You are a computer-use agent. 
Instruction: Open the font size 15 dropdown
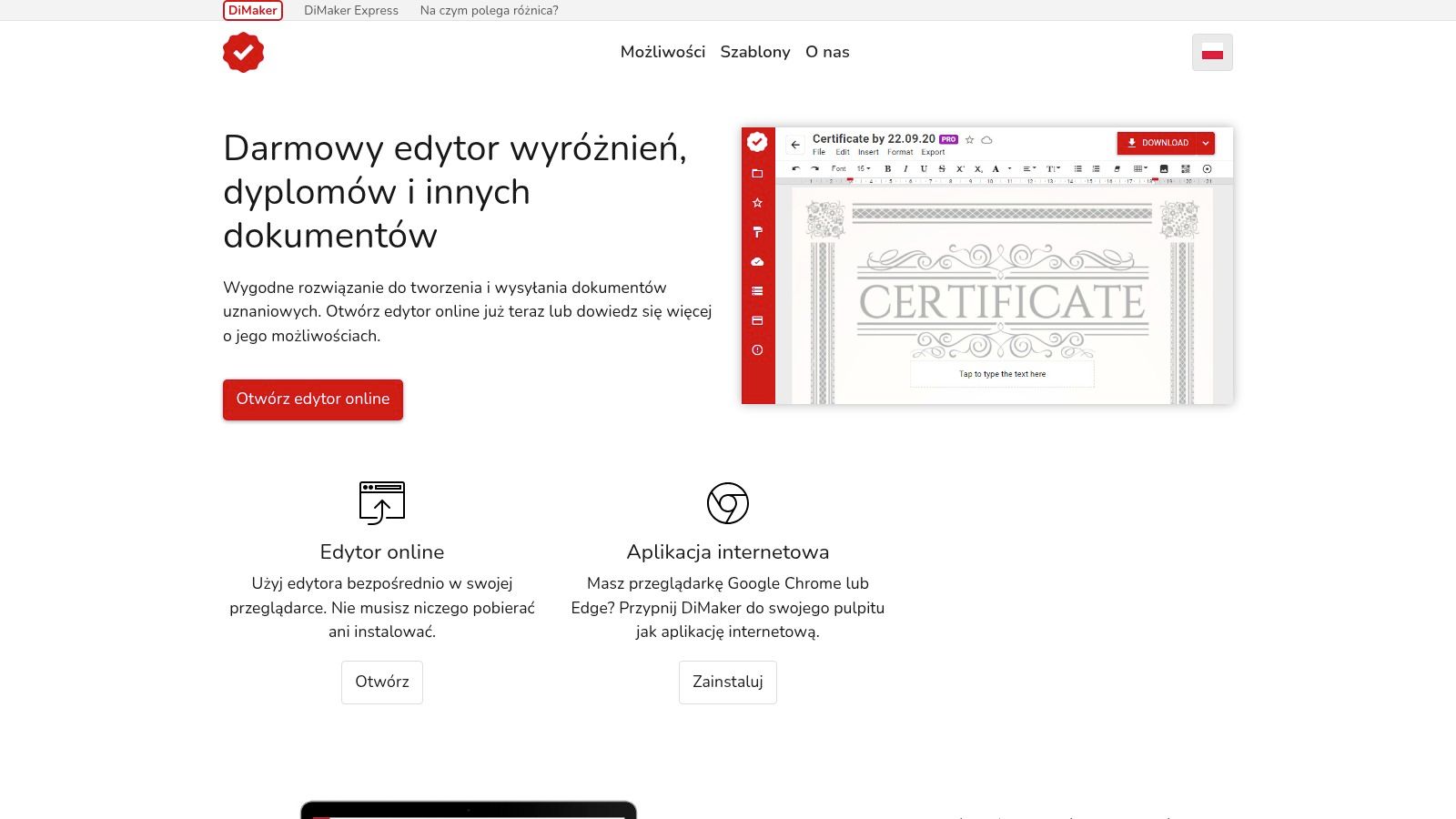864,168
